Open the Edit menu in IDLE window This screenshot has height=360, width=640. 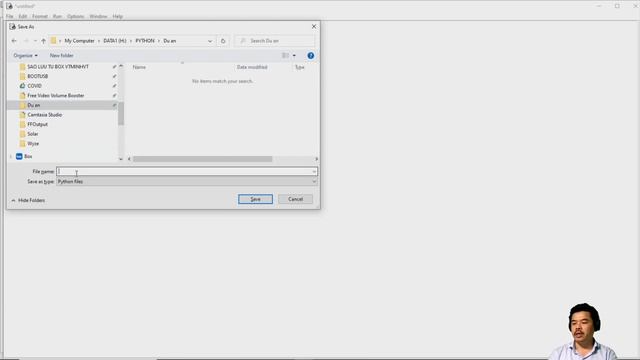click(23, 16)
